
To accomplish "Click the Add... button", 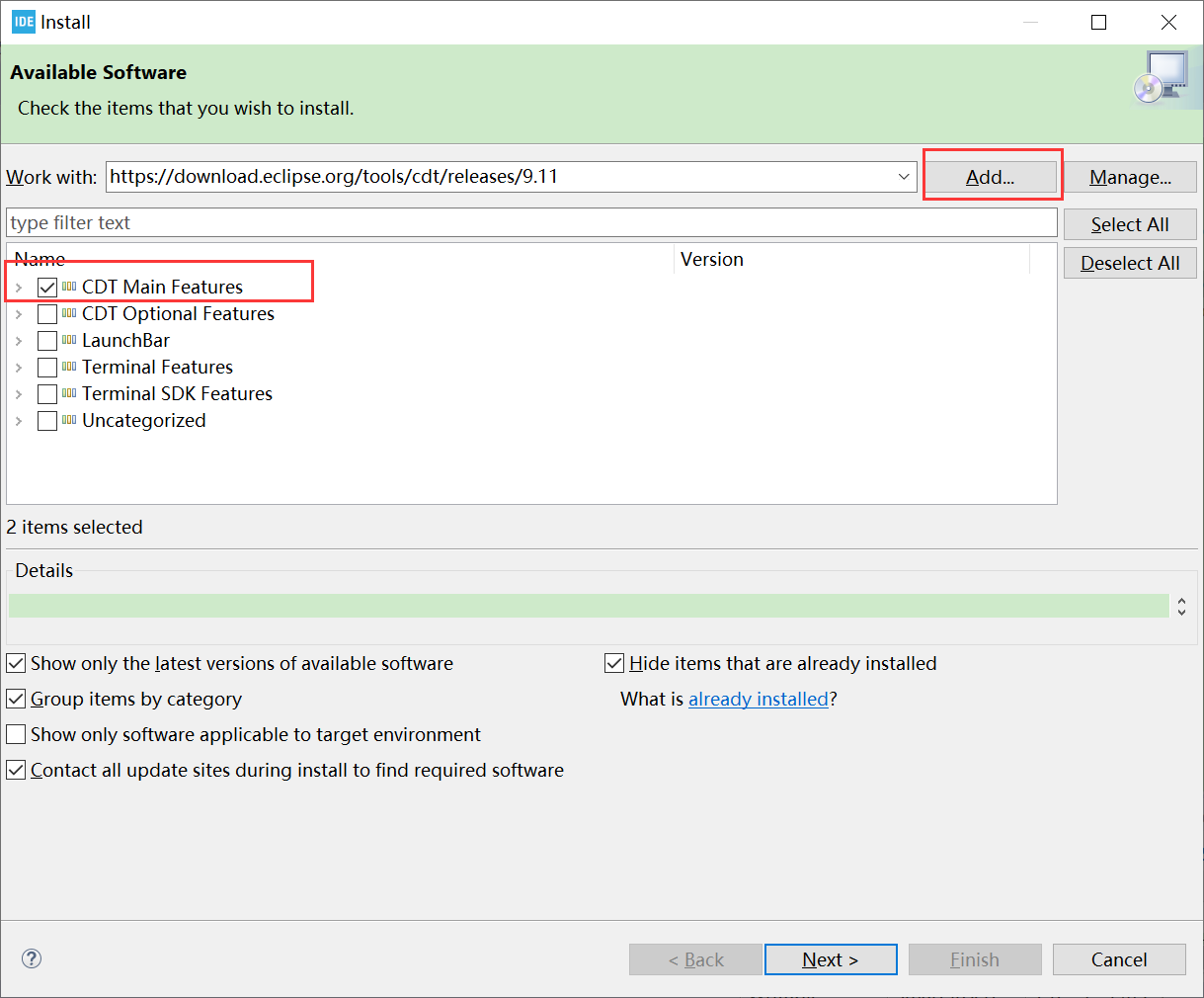I will (x=991, y=177).
